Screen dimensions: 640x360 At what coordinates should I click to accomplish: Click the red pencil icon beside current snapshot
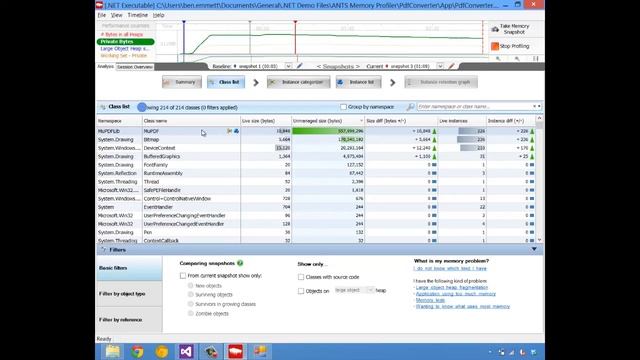click(451, 66)
